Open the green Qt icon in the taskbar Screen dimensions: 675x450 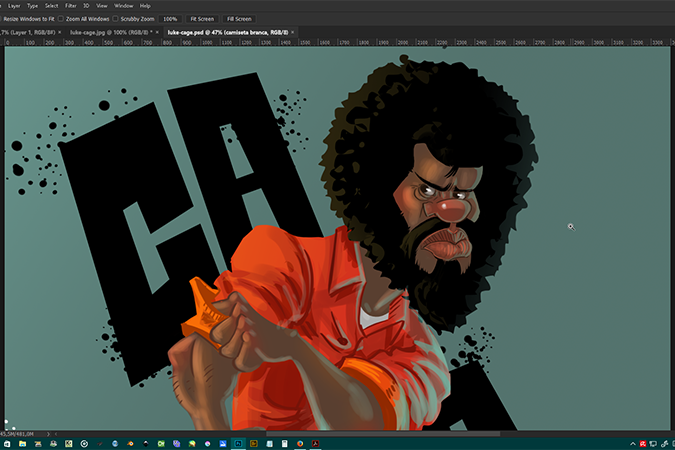[x=161, y=444]
